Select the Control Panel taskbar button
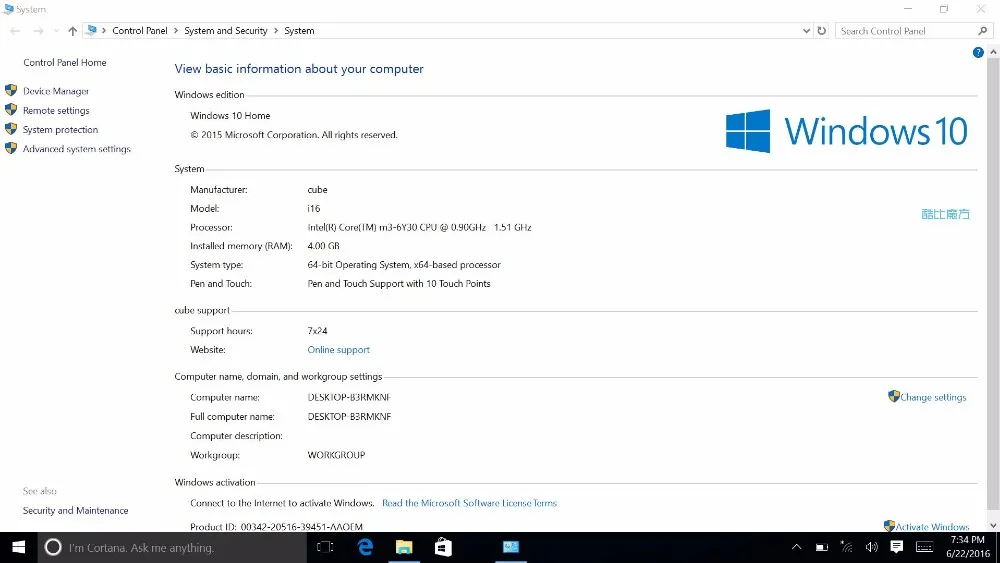 click(511, 547)
